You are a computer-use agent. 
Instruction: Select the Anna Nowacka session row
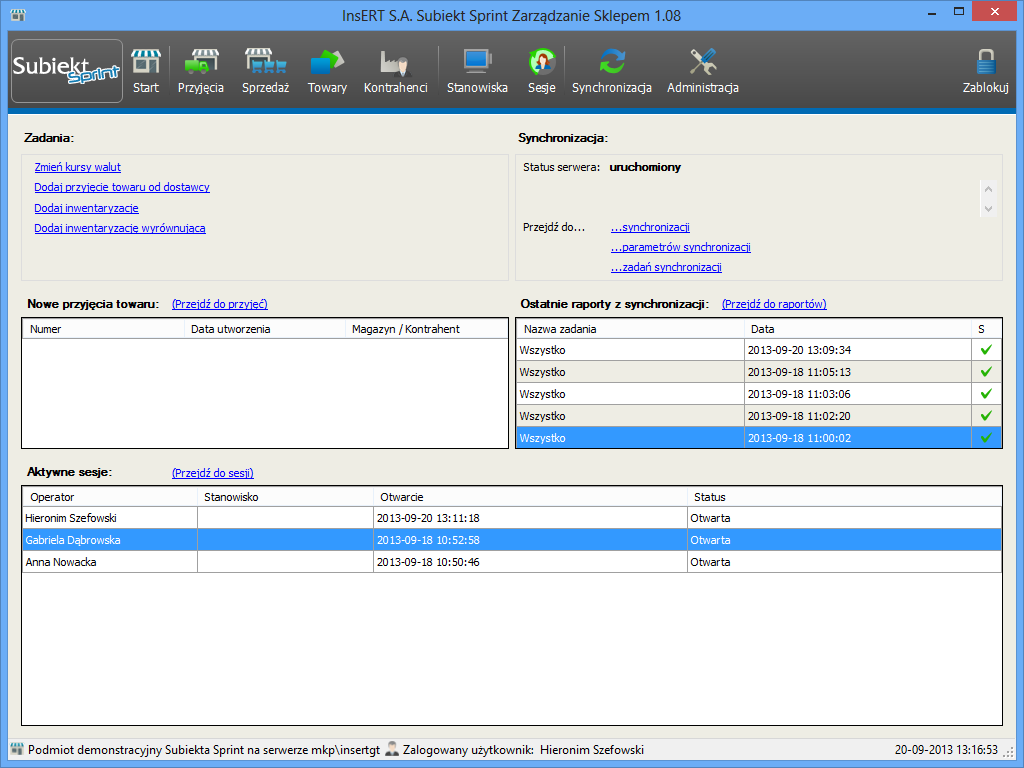pyautogui.click(x=512, y=562)
